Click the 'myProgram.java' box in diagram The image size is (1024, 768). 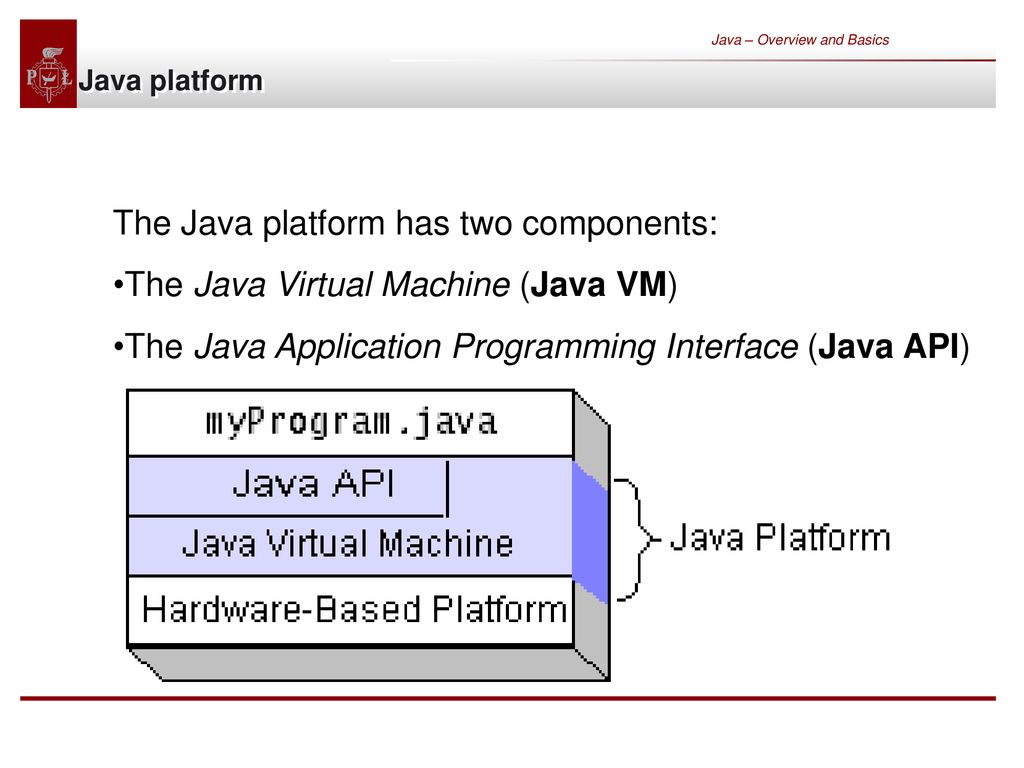point(351,423)
